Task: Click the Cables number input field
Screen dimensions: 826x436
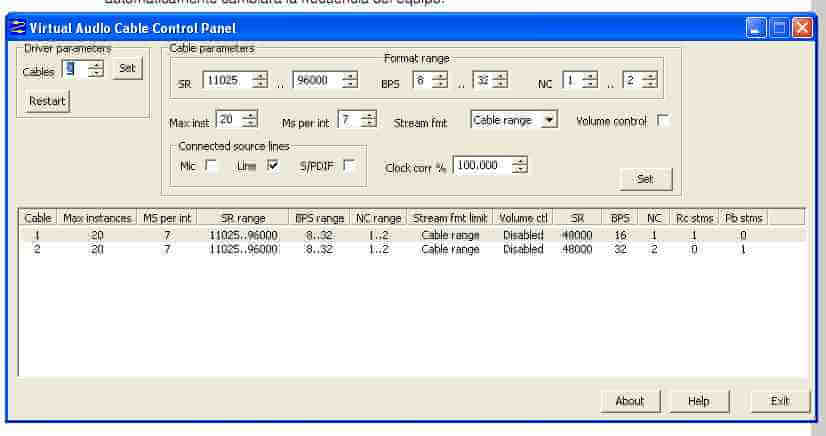Action: pos(75,69)
